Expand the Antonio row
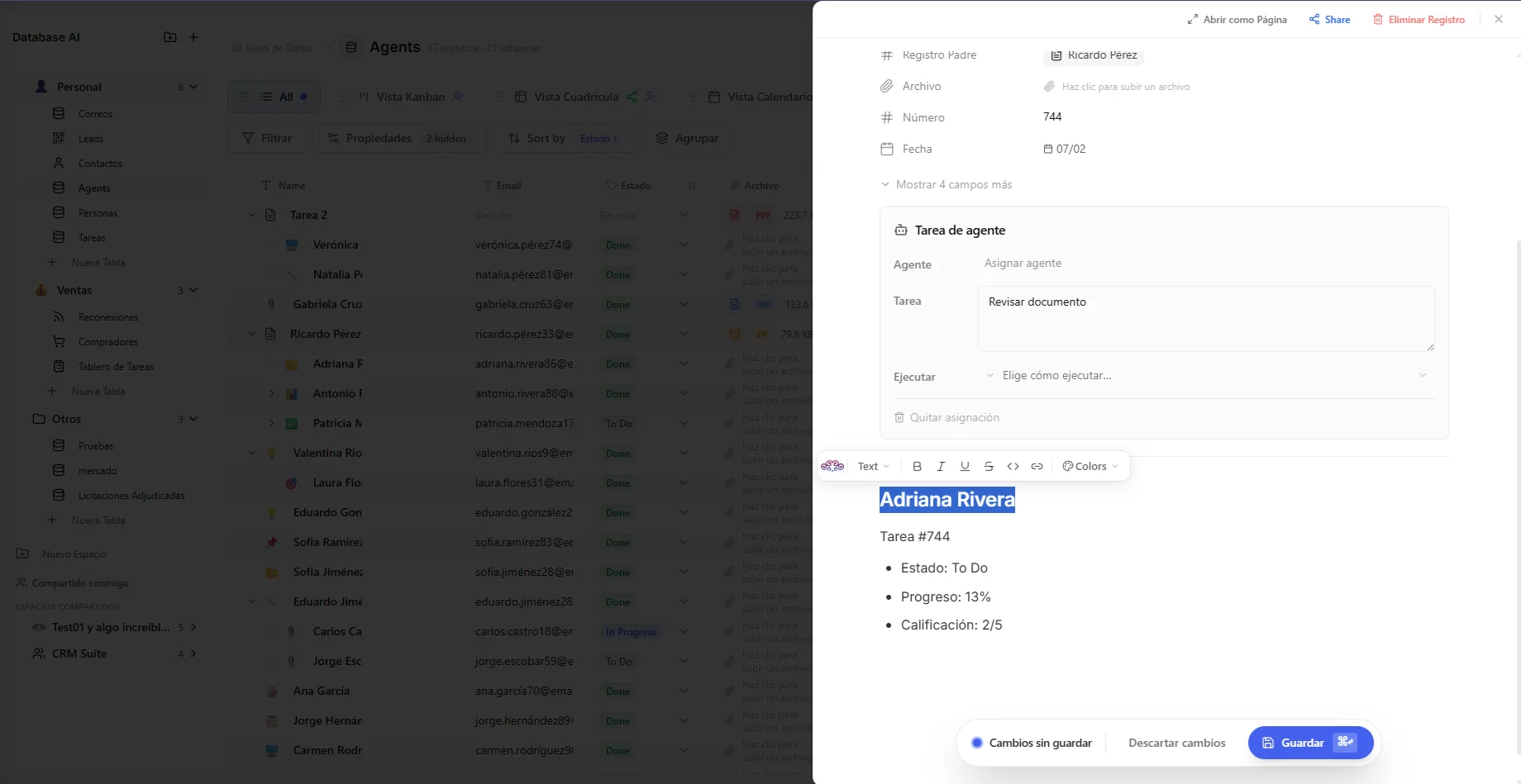Viewport: 1521px width, 784px height. pyautogui.click(x=271, y=393)
